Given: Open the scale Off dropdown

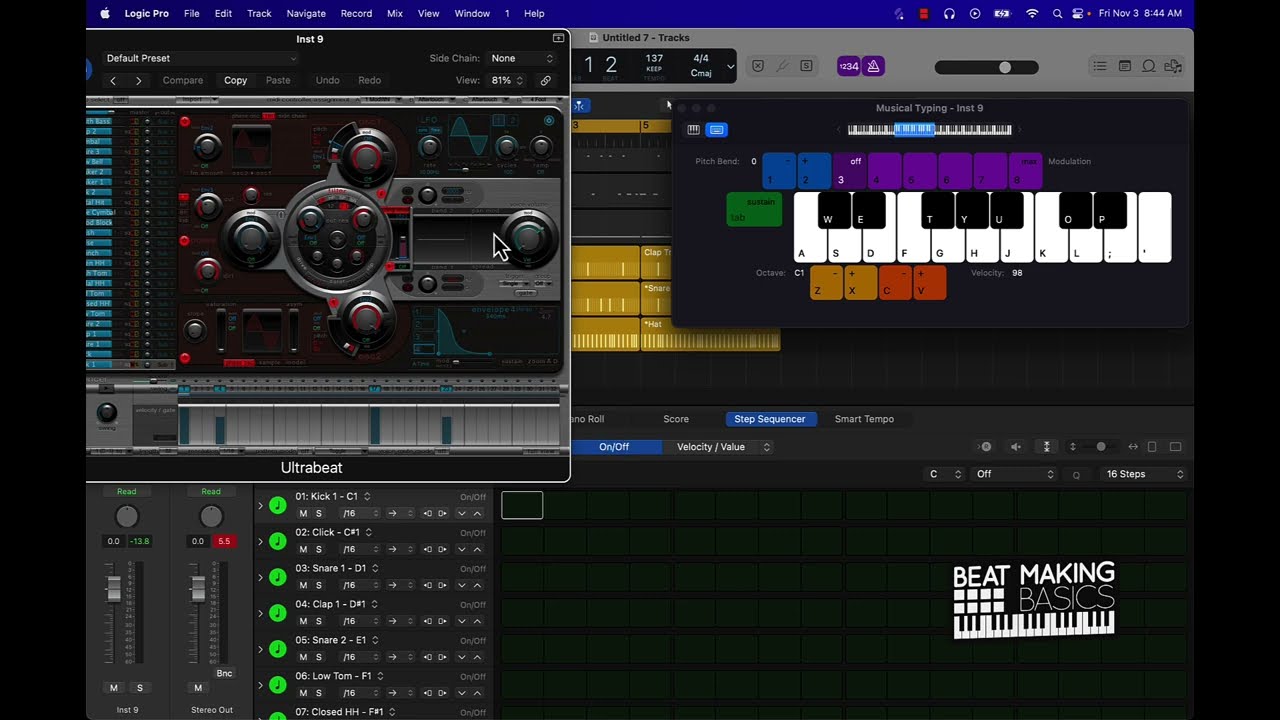Looking at the screenshot, I should pos(1014,474).
